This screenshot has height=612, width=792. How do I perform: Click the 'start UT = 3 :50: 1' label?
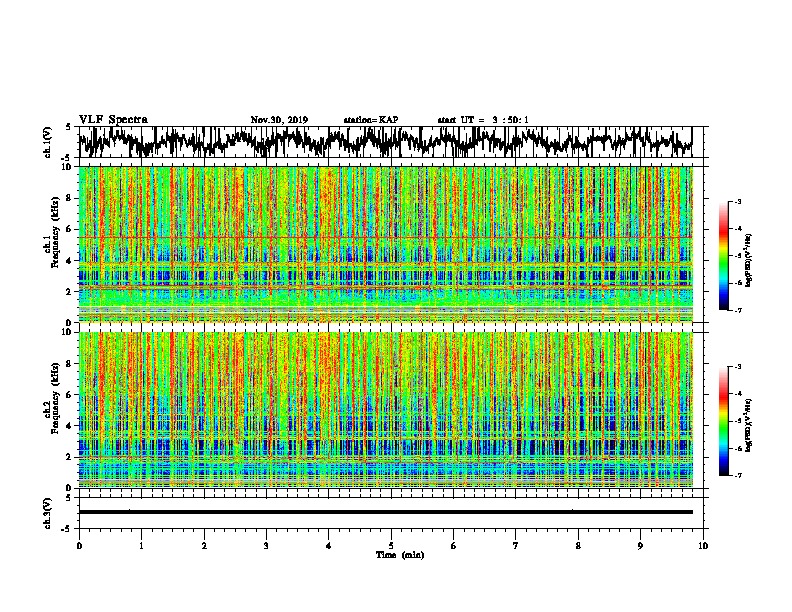(x=483, y=120)
